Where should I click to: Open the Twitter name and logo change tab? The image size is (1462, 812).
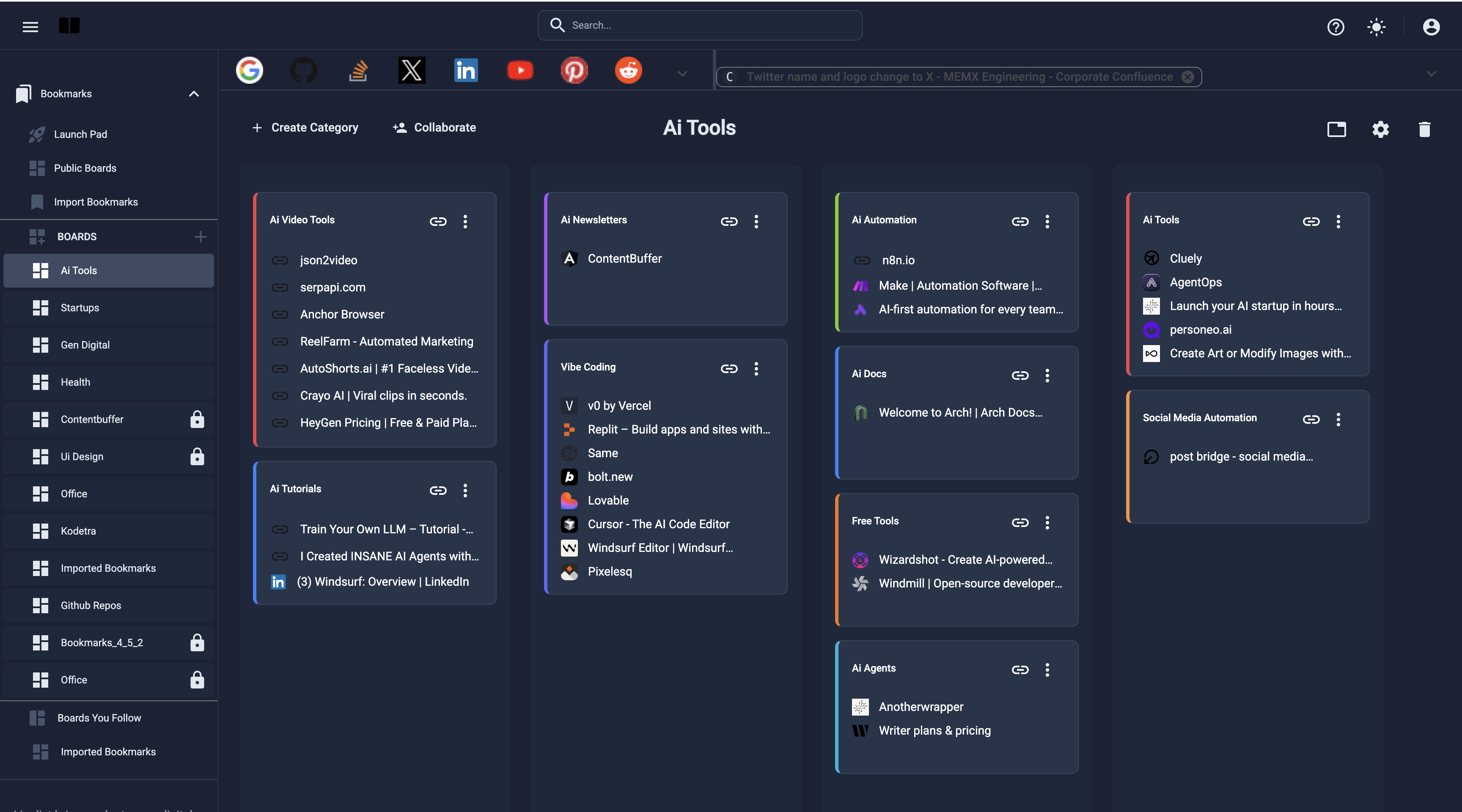click(x=959, y=77)
